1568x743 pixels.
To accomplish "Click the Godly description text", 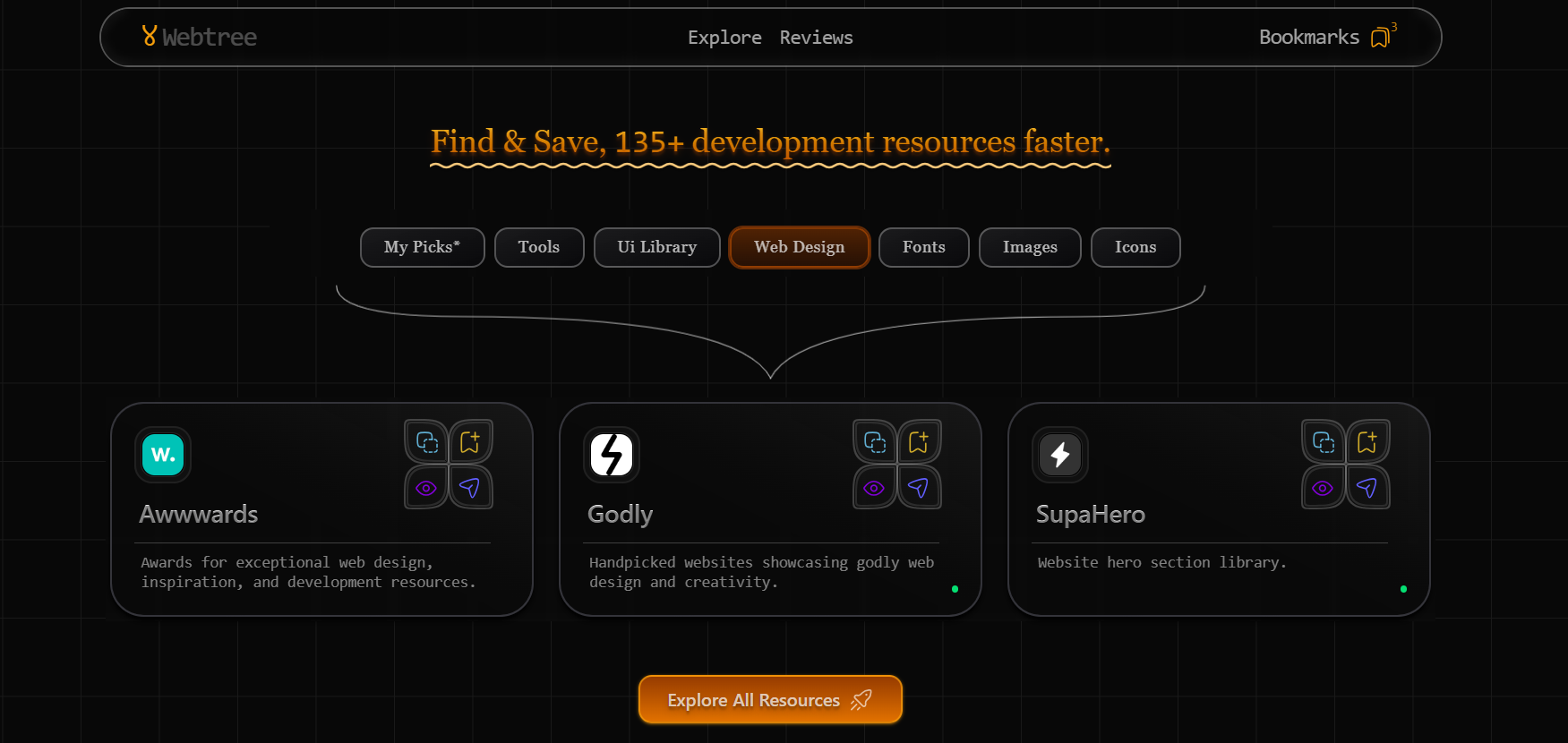I will click(761, 572).
